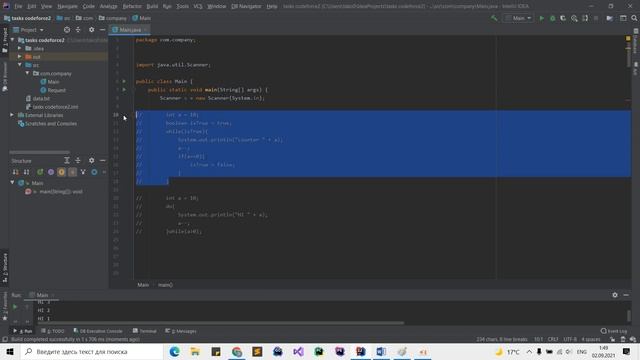
Task: Toggle Show Fields in Structure toolbar
Action: 51,172
